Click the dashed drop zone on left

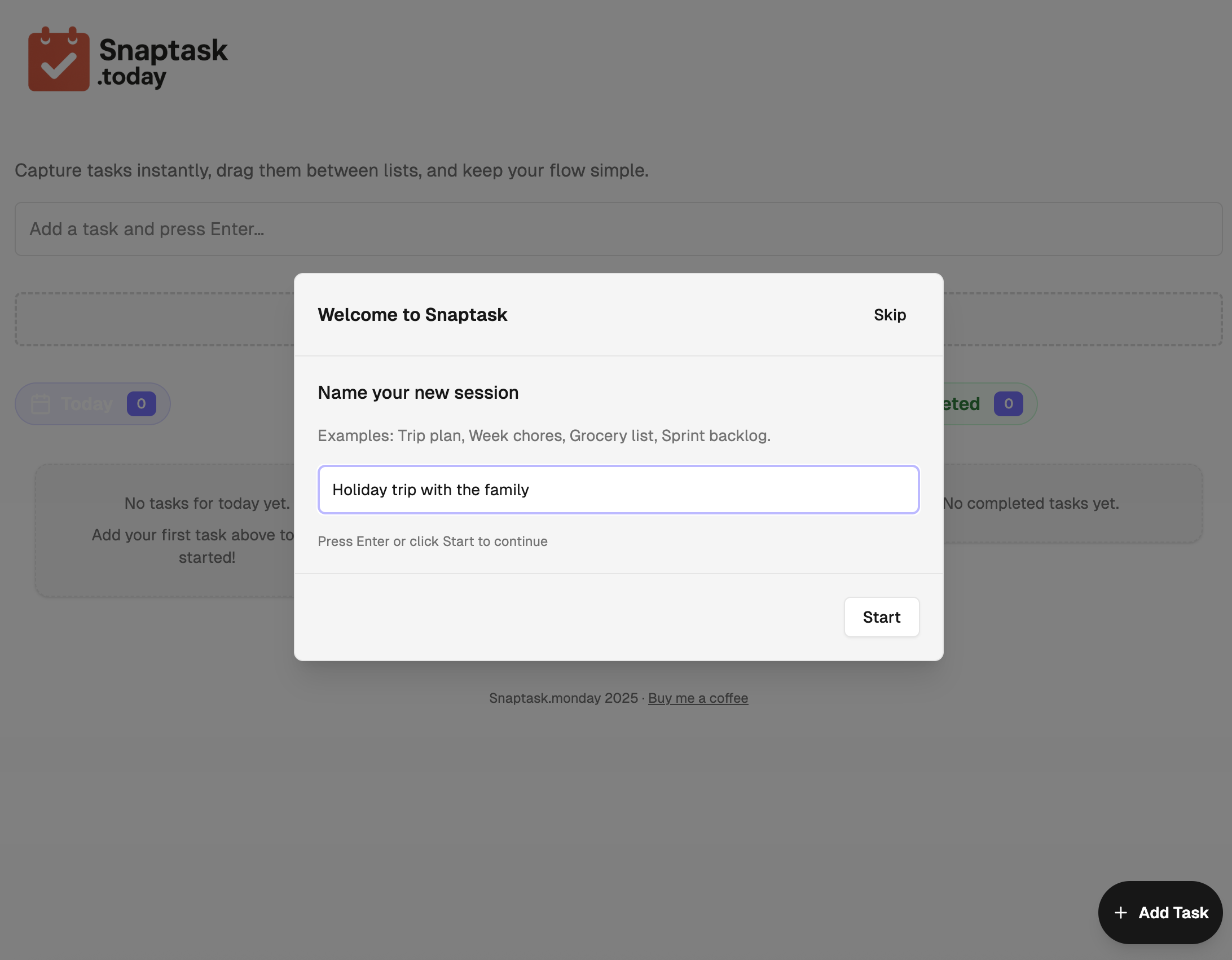(x=153, y=319)
